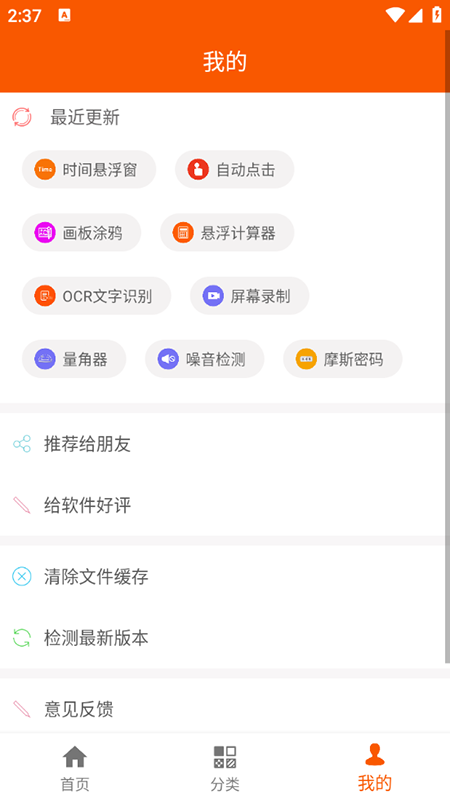450x801 pixels.
Task: Open 意见反馈 feedback entry
Action: 223,709
